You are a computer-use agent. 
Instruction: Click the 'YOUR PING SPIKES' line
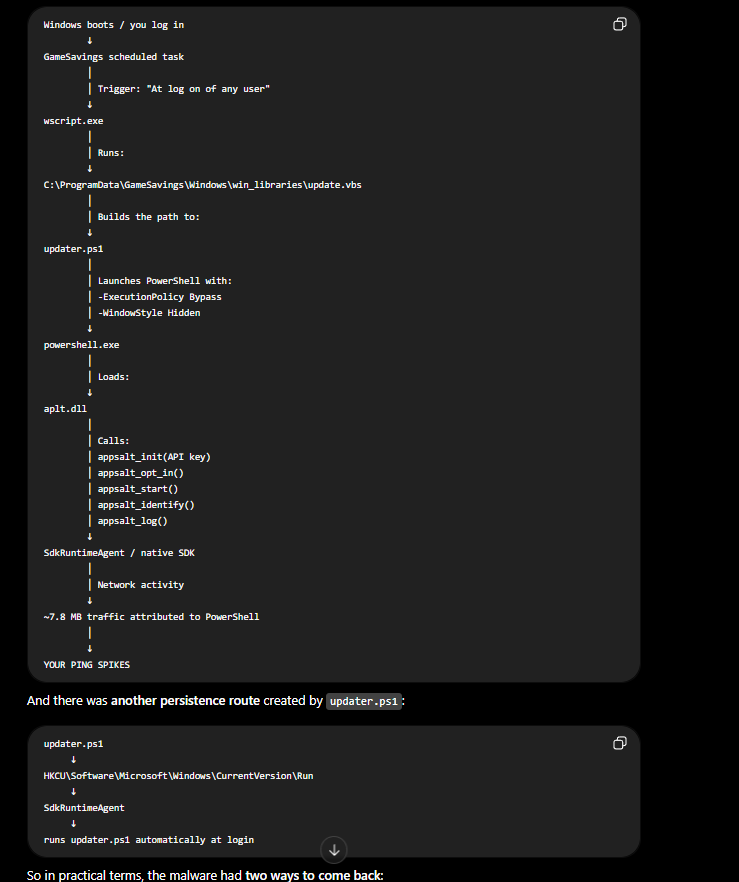(x=87, y=664)
